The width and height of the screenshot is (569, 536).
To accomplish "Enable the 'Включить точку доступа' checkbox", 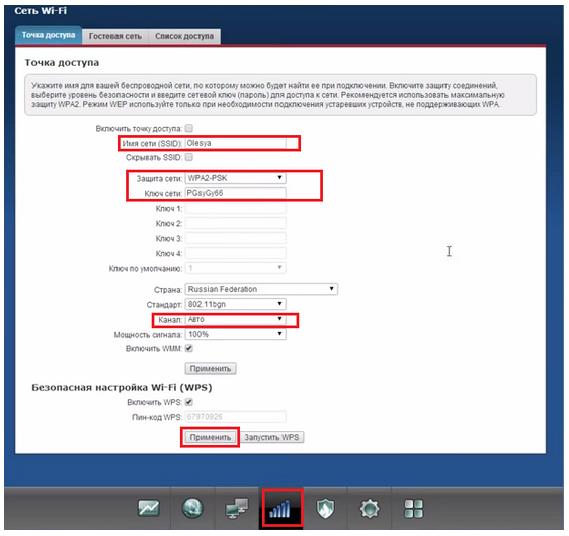I will click(x=189, y=128).
